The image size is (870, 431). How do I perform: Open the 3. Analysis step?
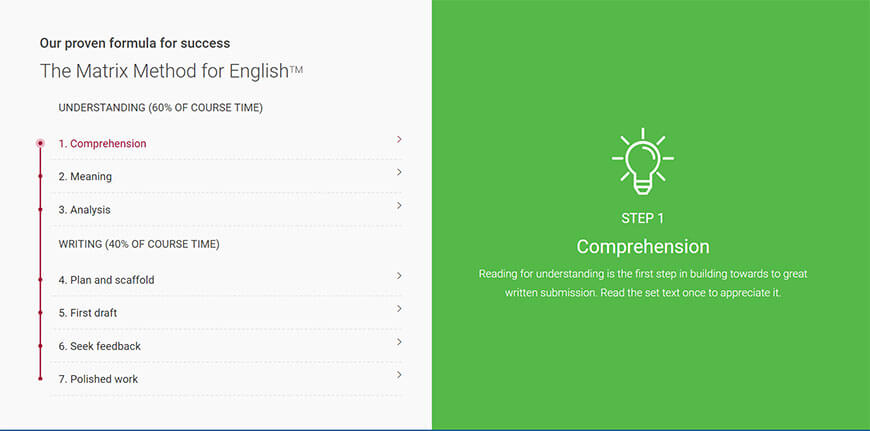(x=226, y=210)
